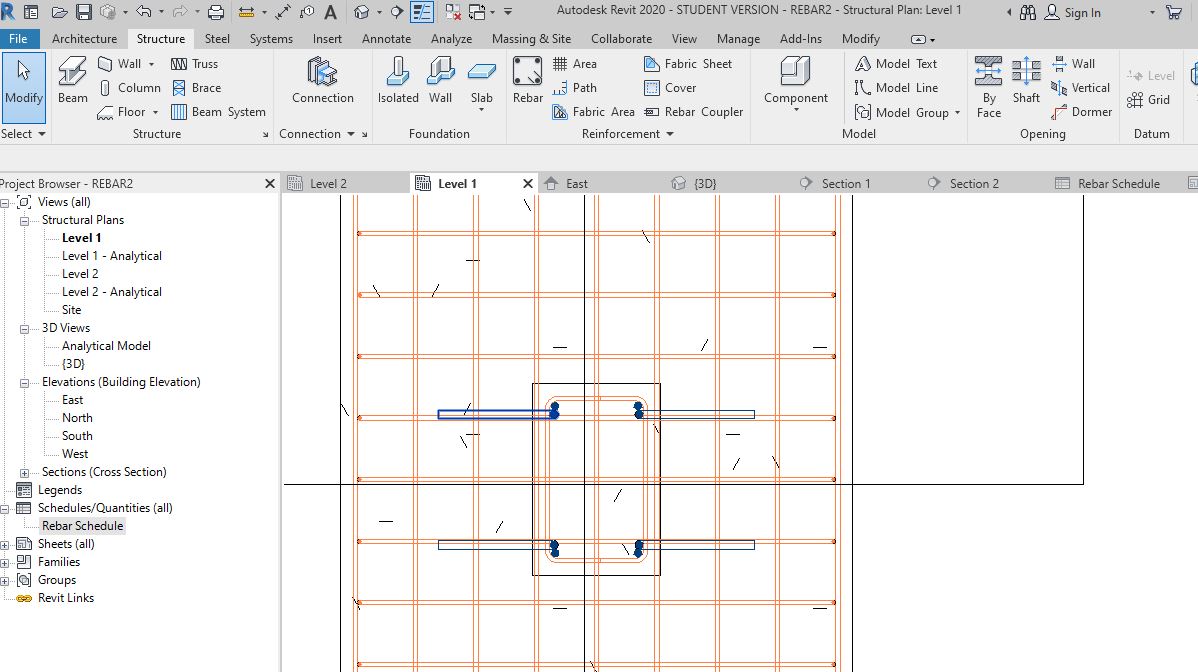Select the Isolated foundation tool

397,80
